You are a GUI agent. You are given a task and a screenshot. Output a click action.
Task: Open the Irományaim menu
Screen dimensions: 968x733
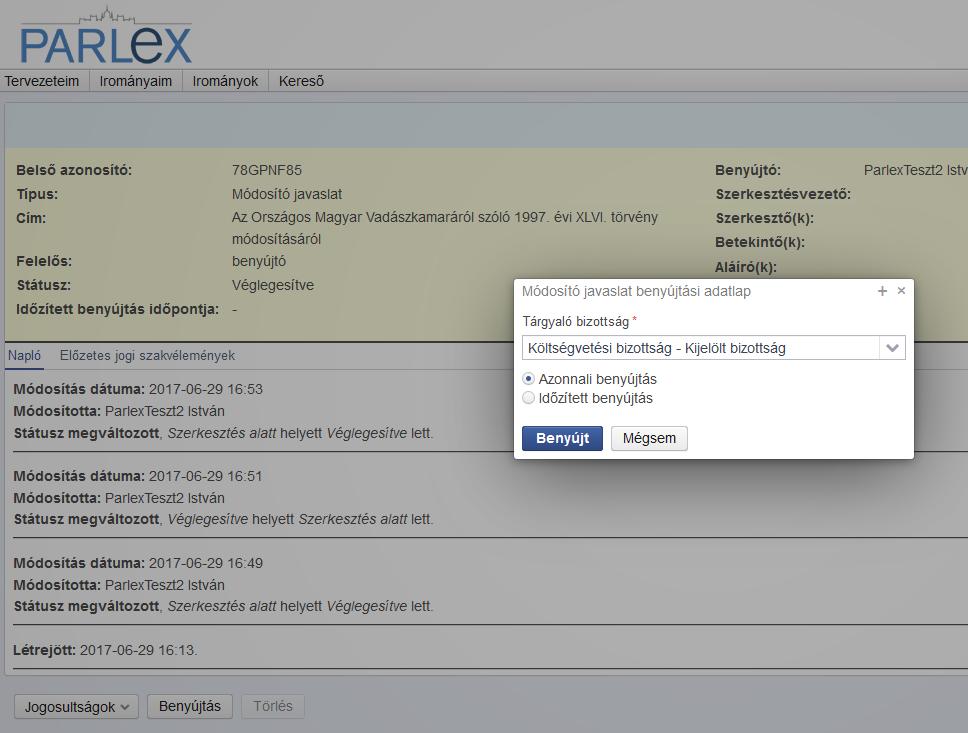coord(136,81)
